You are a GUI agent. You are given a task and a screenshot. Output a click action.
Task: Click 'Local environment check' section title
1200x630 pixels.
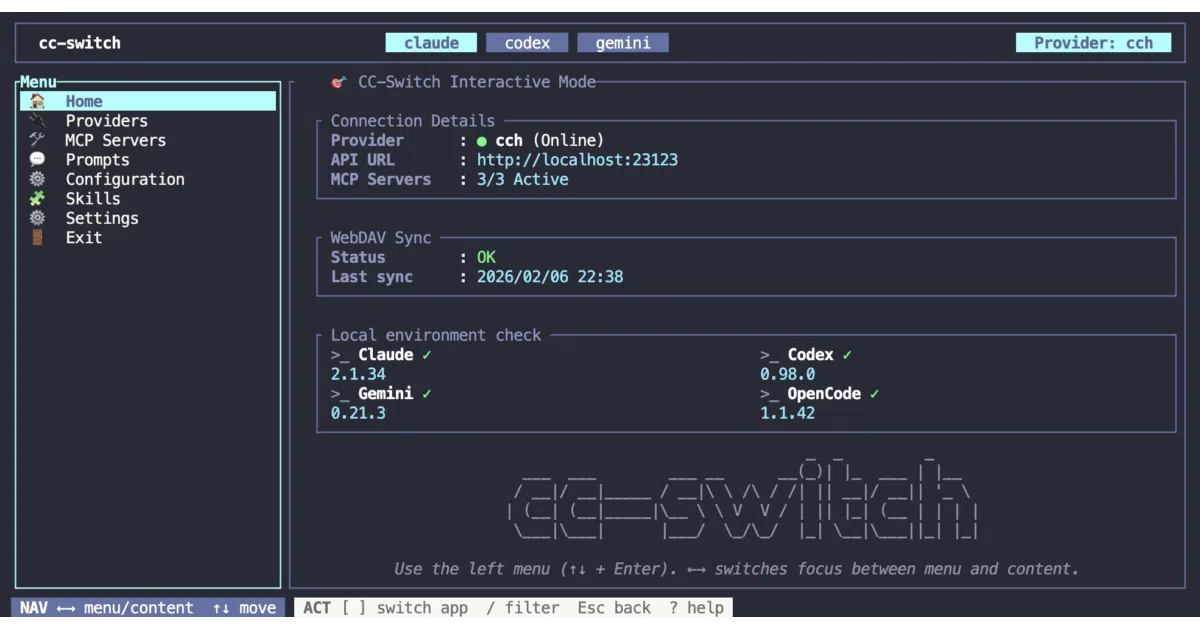[x=436, y=335]
